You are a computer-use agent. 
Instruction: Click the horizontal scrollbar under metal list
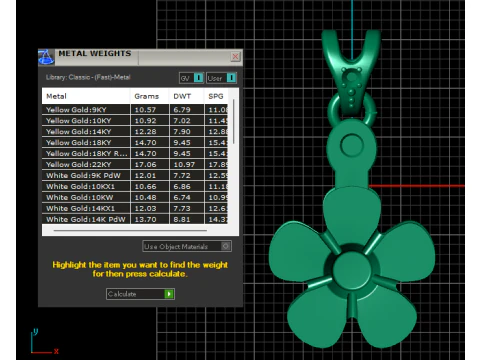point(130,230)
